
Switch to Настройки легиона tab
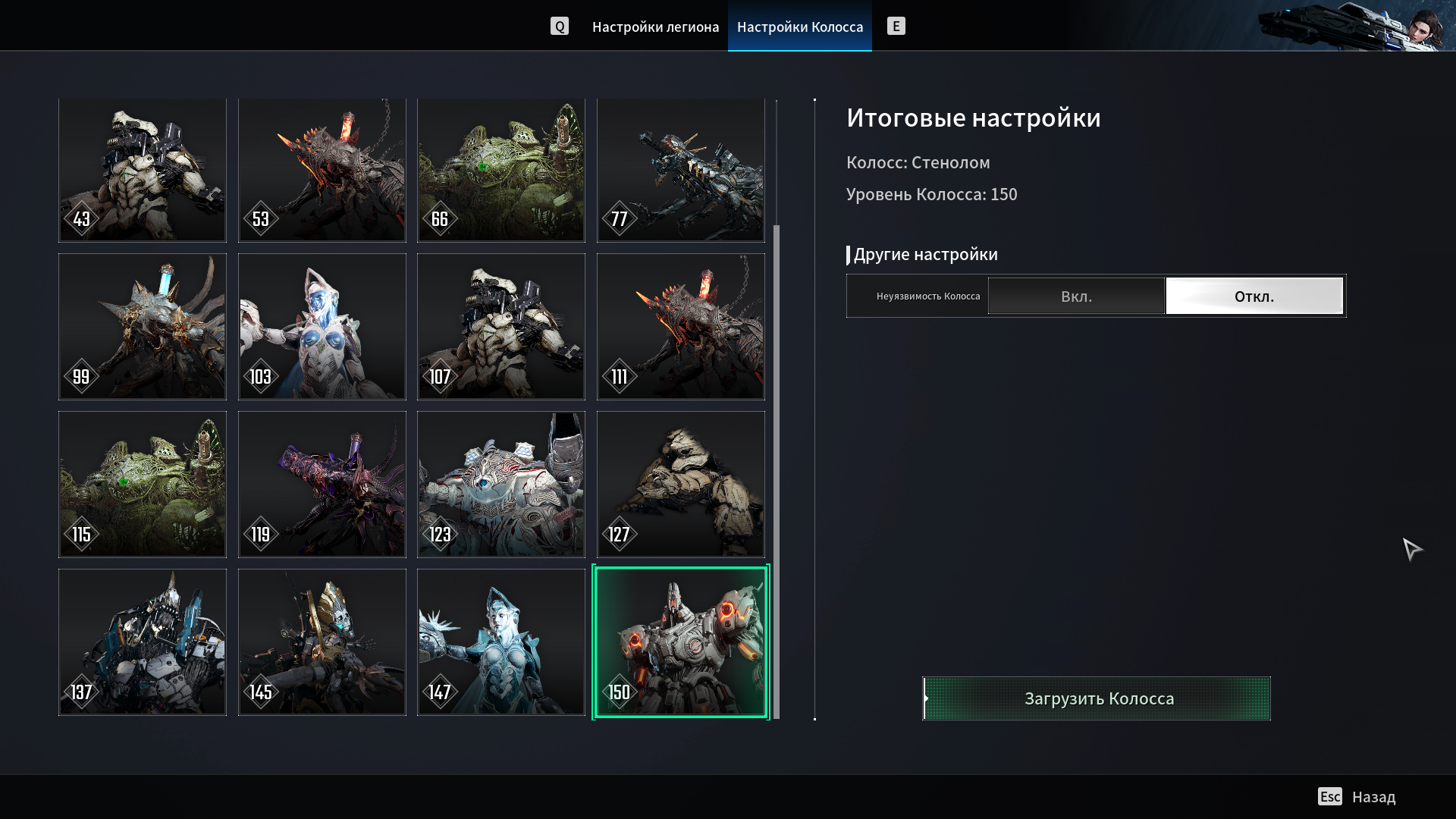pos(655,27)
